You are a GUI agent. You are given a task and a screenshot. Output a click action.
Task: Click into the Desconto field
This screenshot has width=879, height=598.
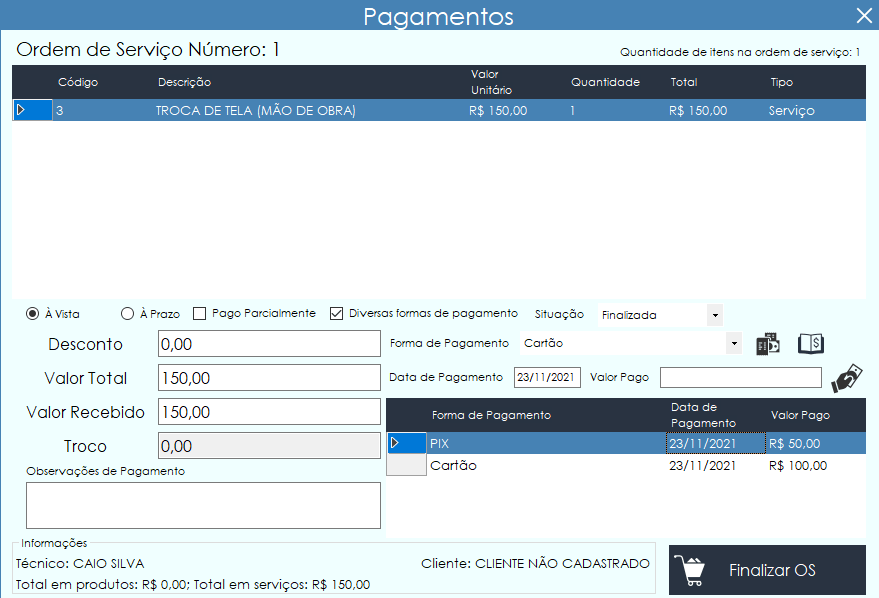[x=269, y=344]
